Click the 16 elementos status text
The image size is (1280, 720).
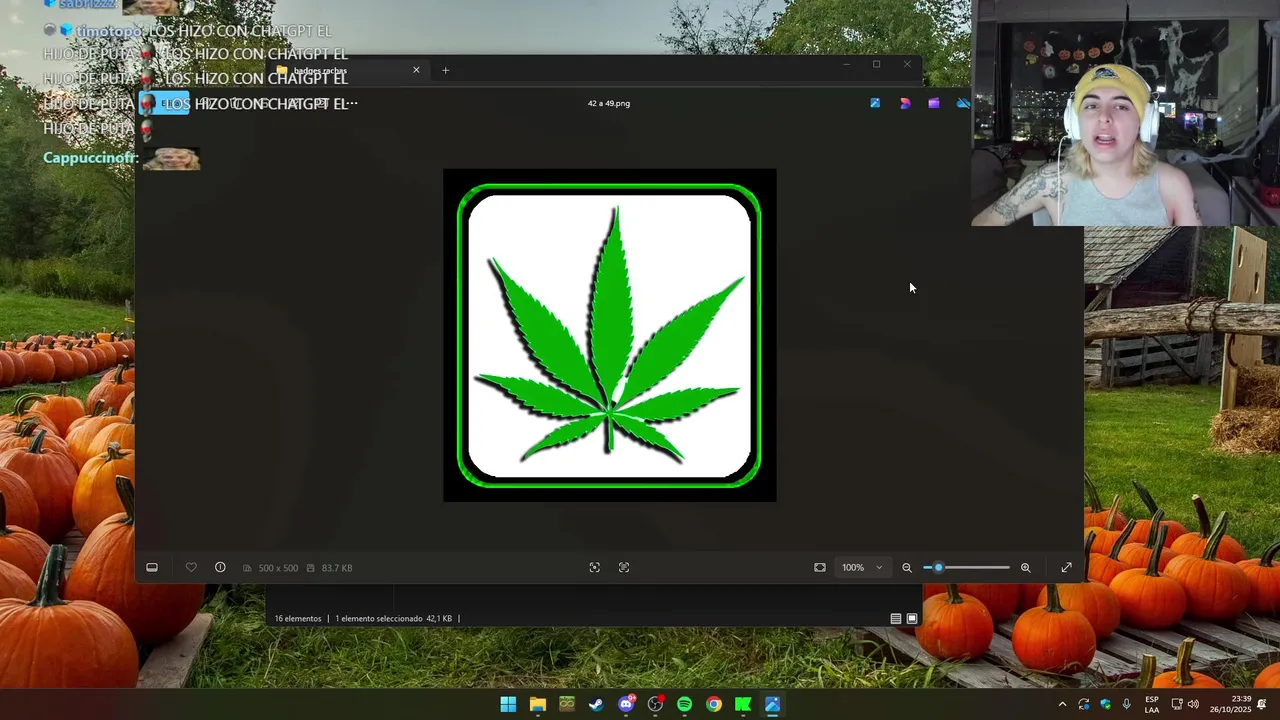tap(298, 619)
